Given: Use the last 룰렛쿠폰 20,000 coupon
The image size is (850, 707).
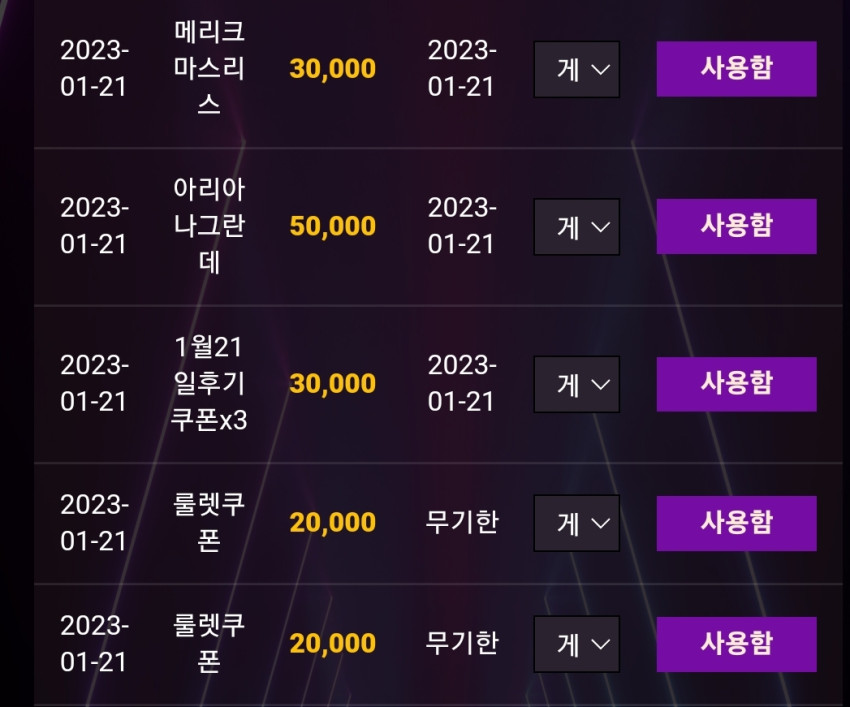Looking at the screenshot, I should (736, 644).
